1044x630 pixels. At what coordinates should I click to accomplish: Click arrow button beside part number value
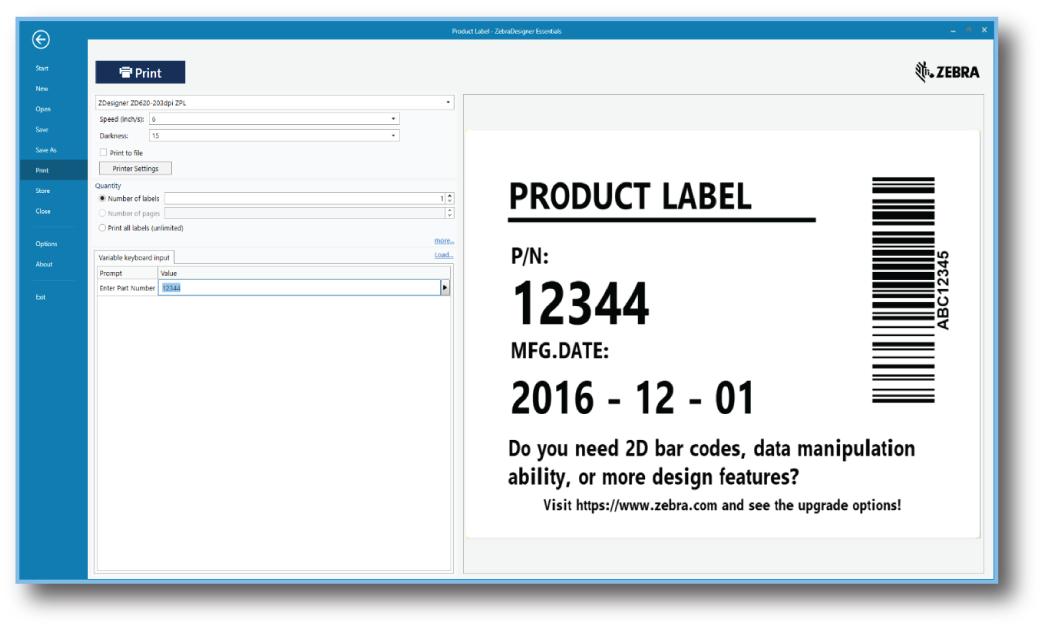pos(445,288)
